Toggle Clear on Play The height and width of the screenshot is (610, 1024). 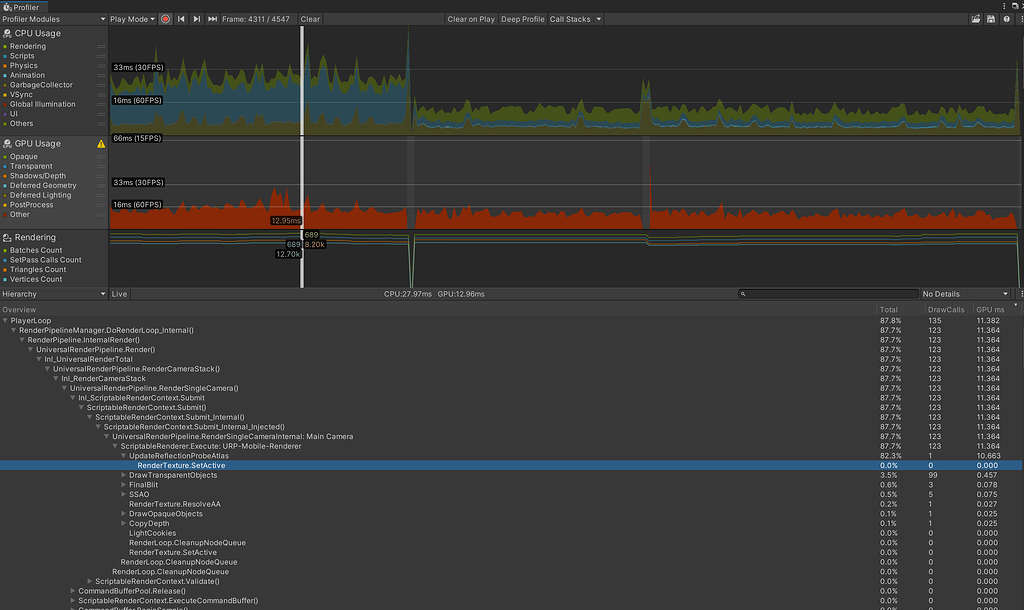point(470,18)
